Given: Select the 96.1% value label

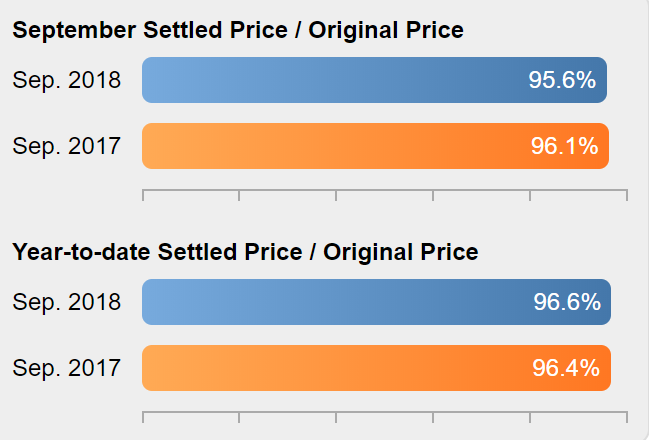Looking at the screenshot, I should pos(565,146).
